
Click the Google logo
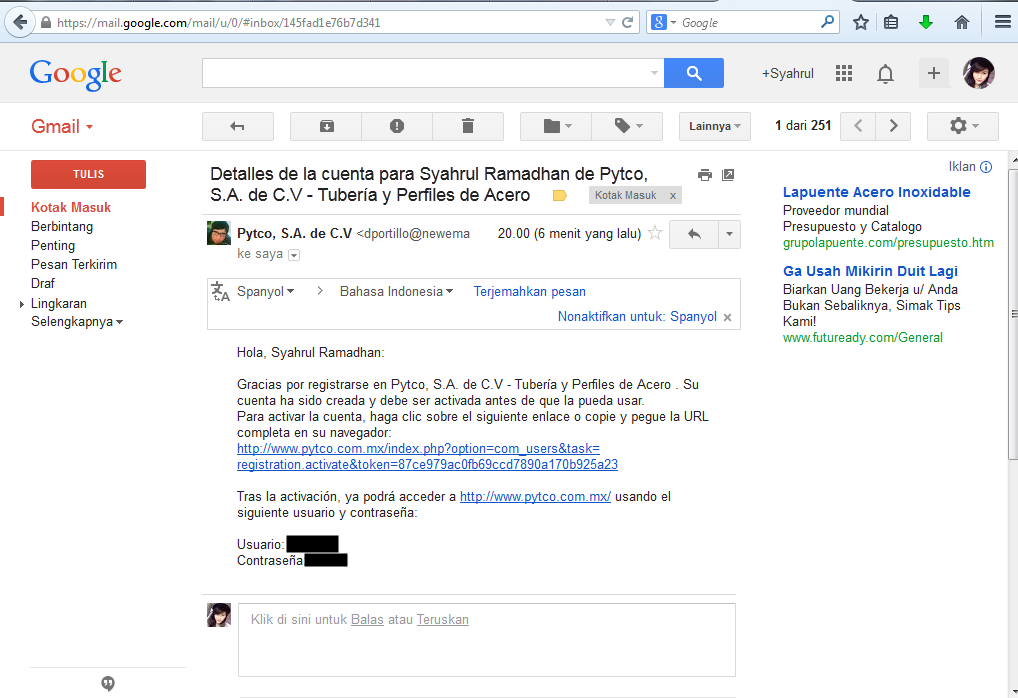coord(75,75)
